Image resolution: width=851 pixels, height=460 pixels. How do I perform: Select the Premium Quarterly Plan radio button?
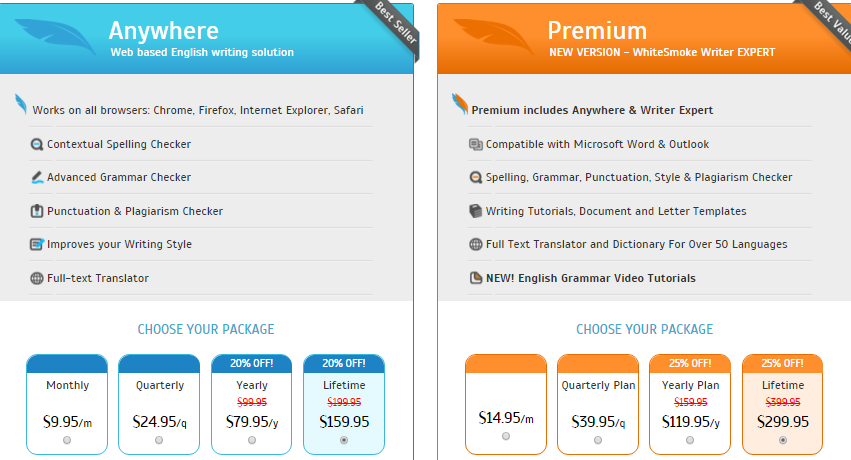click(x=598, y=439)
